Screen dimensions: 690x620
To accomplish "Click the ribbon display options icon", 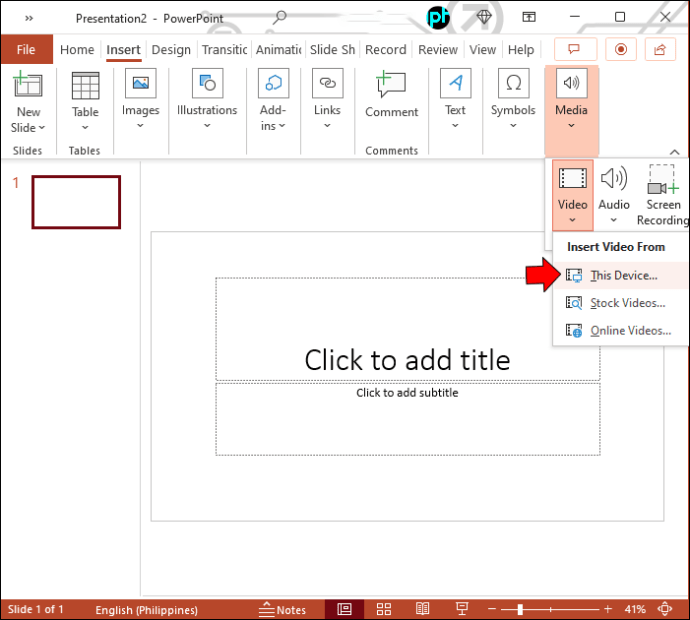I will point(529,17).
